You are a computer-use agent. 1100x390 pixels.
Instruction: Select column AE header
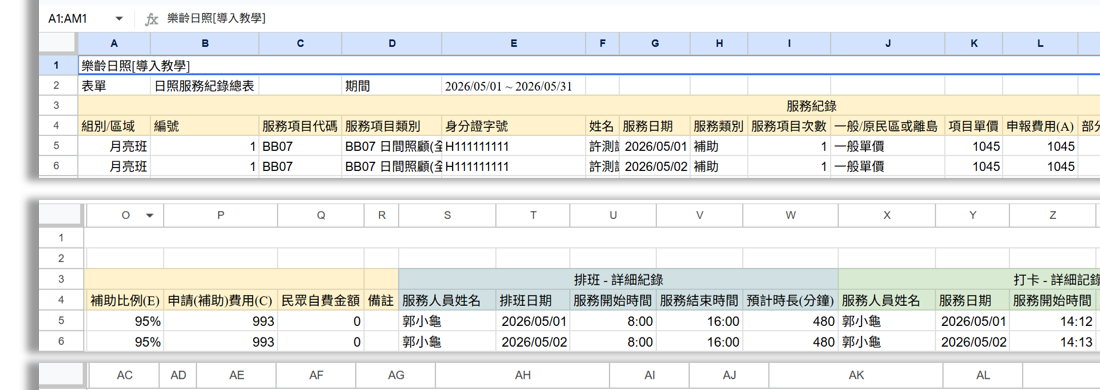tap(236, 375)
